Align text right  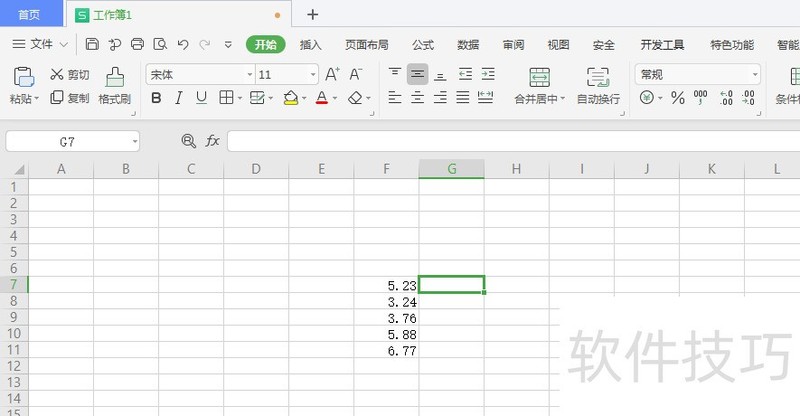click(440, 97)
